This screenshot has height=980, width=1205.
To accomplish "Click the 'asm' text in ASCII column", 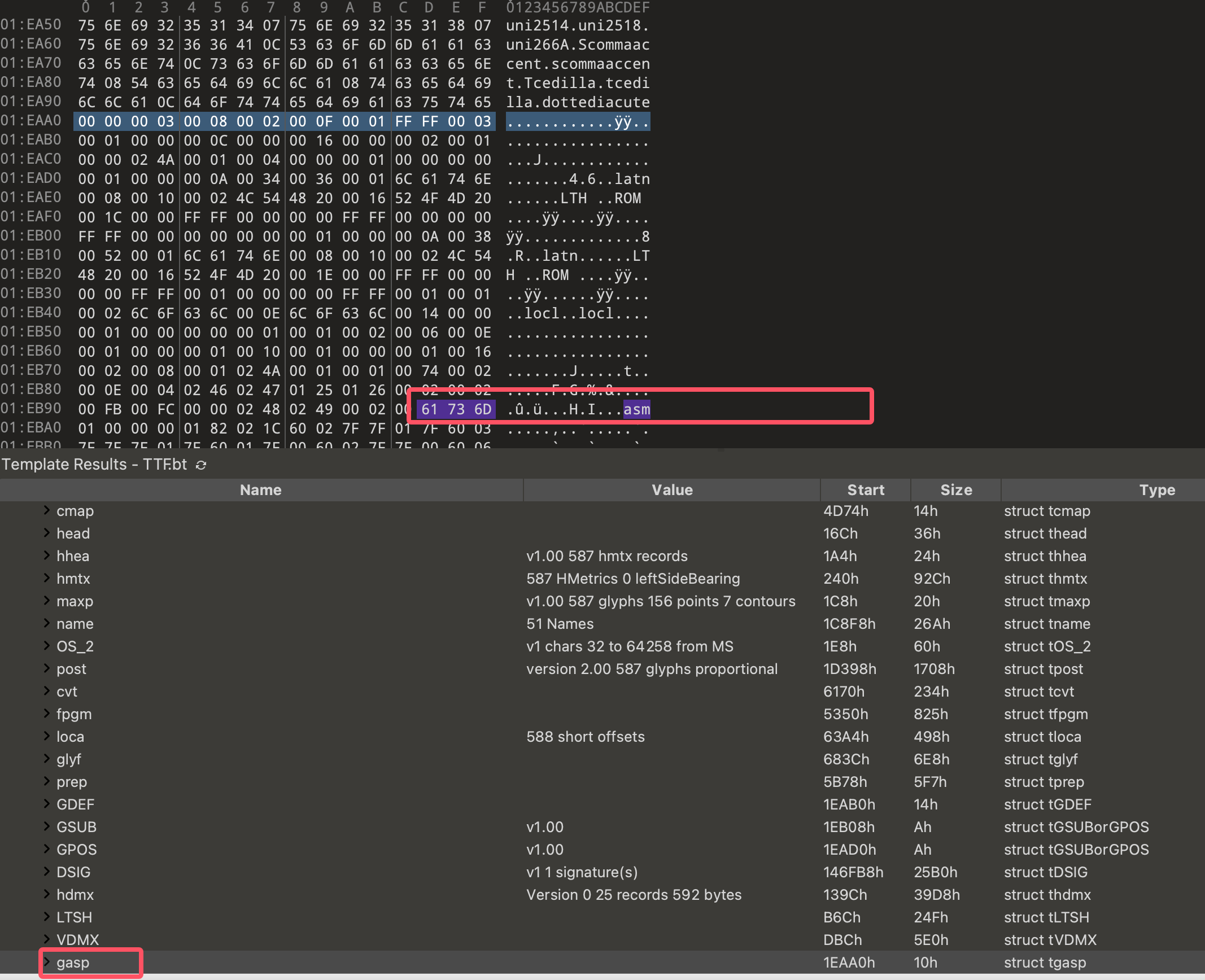I will click(x=636, y=409).
